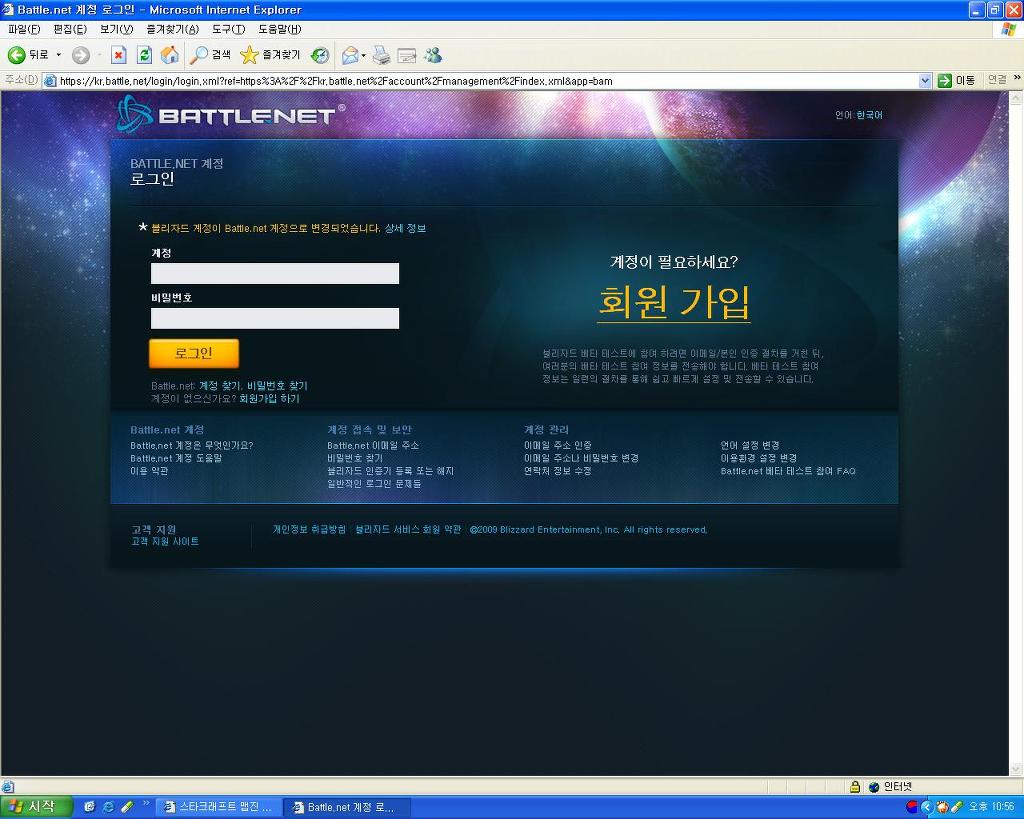Image resolution: width=1024 pixels, height=819 pixels.
Task: Open the 시작 Start button
Action: tap(35, 807)
